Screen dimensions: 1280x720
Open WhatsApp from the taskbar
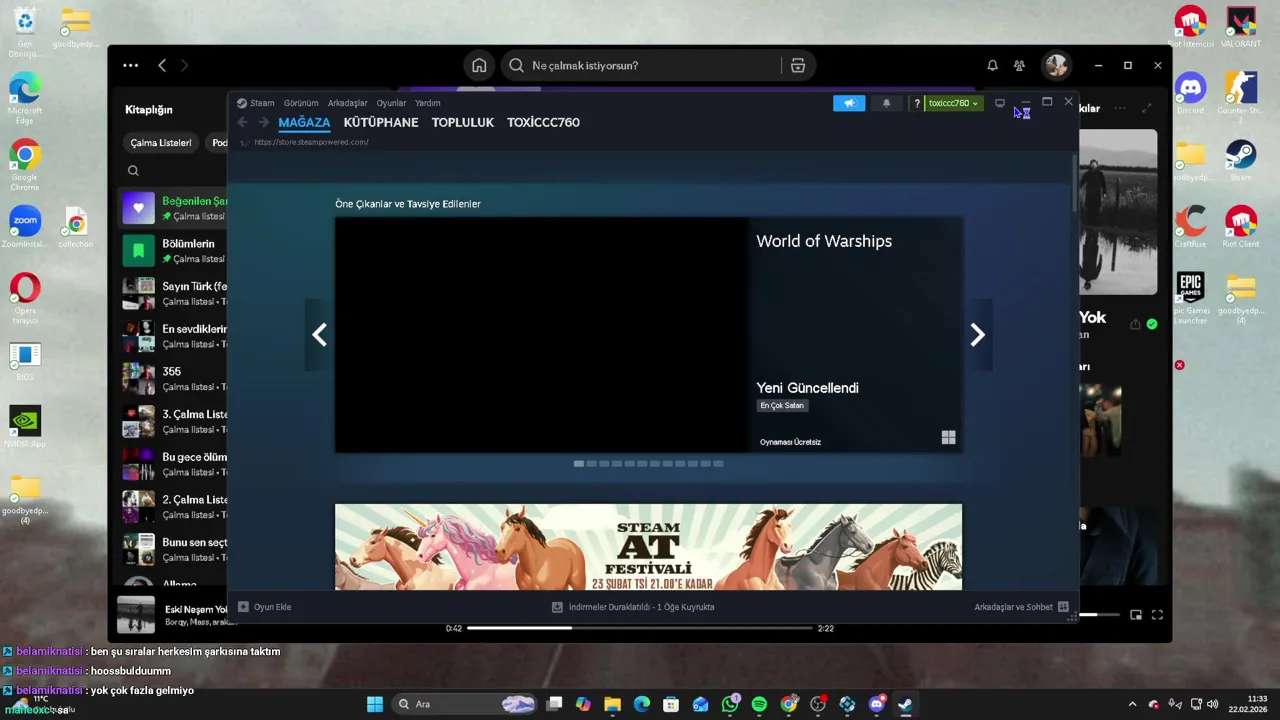[730, 704]
